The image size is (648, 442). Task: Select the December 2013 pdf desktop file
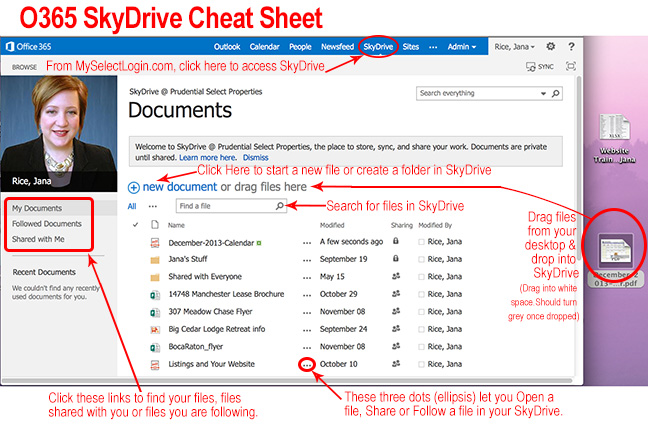[615, 260]
